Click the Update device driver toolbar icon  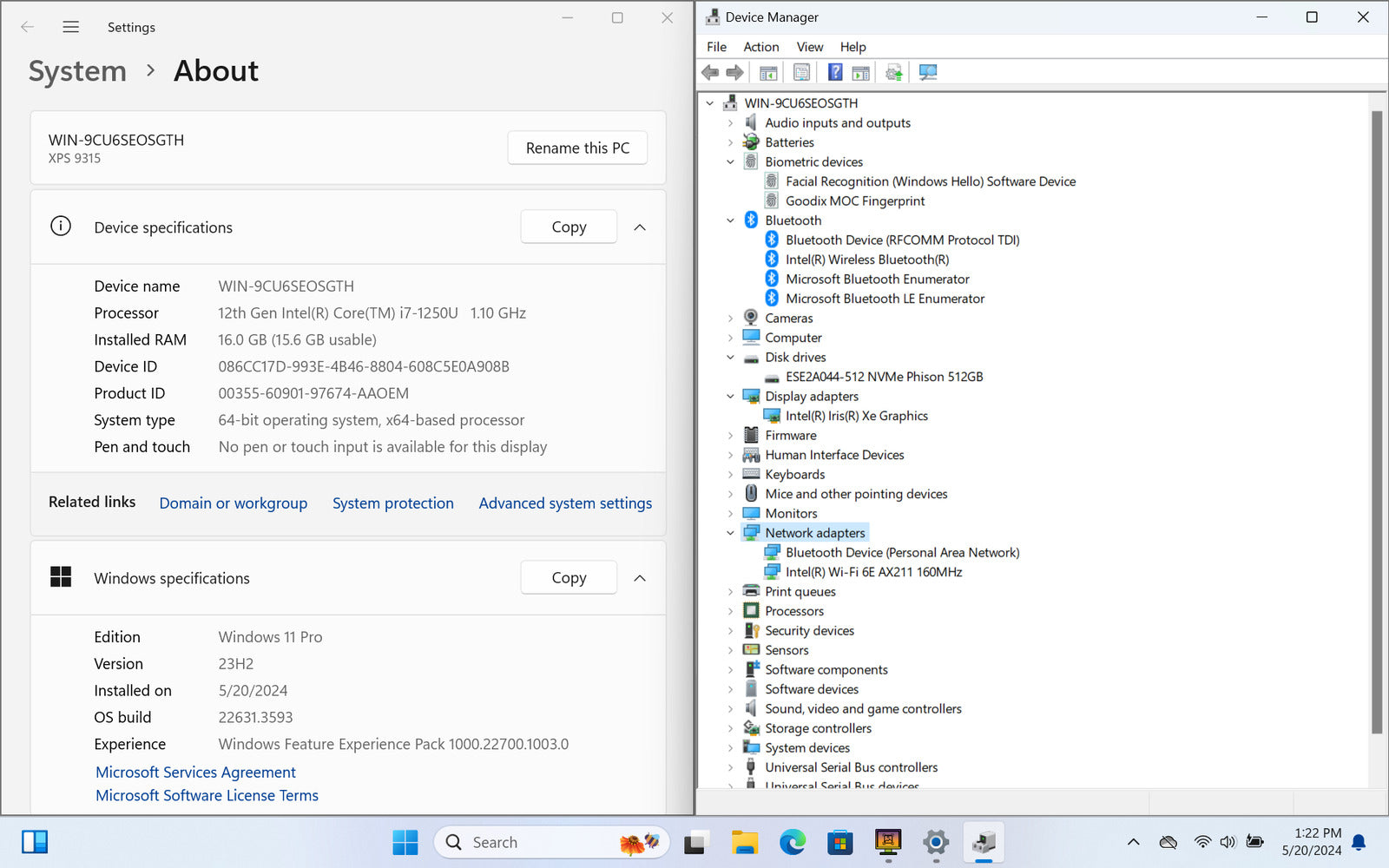[894, 72]
